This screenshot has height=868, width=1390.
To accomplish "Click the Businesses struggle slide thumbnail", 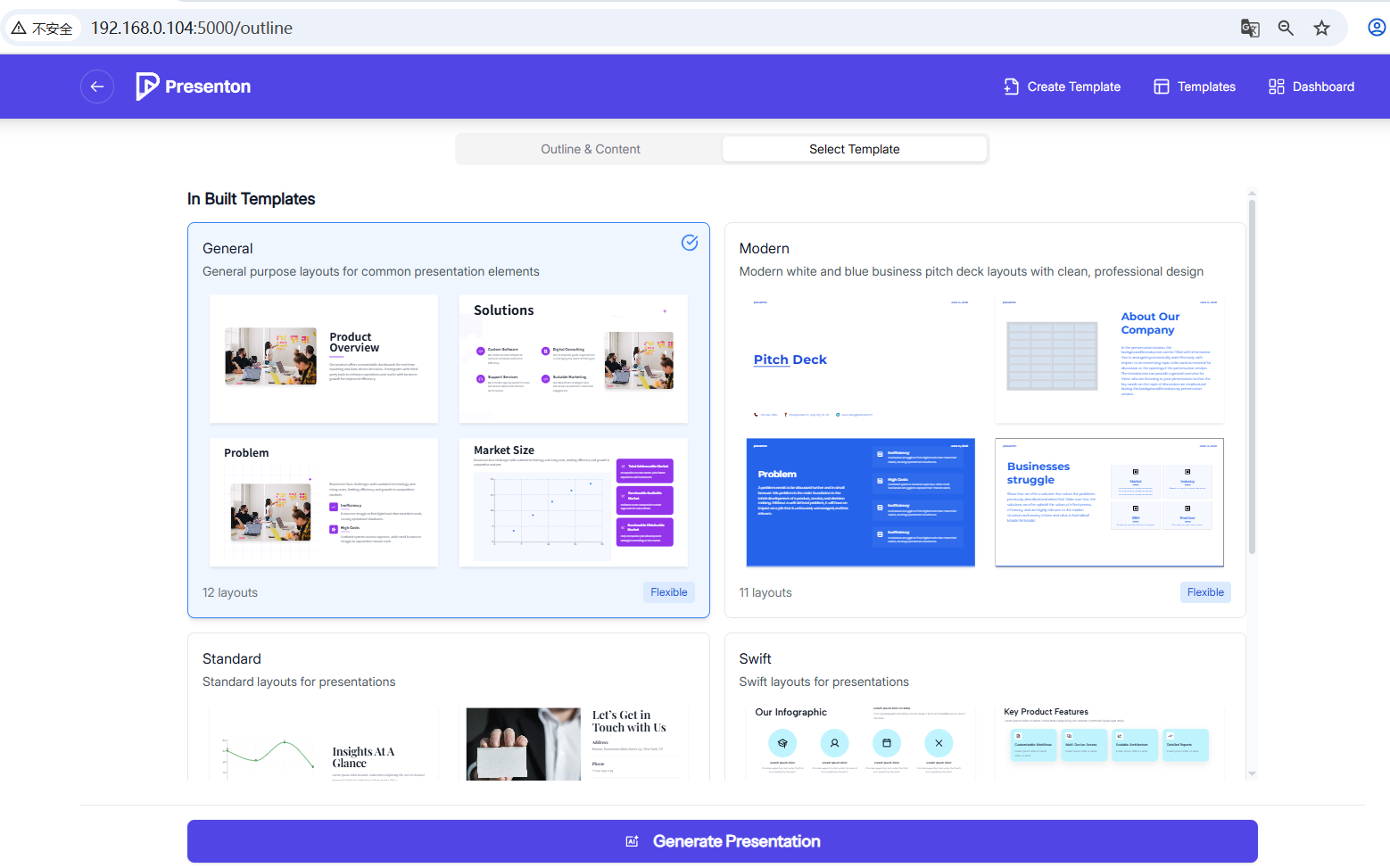I will (1110, 502).
